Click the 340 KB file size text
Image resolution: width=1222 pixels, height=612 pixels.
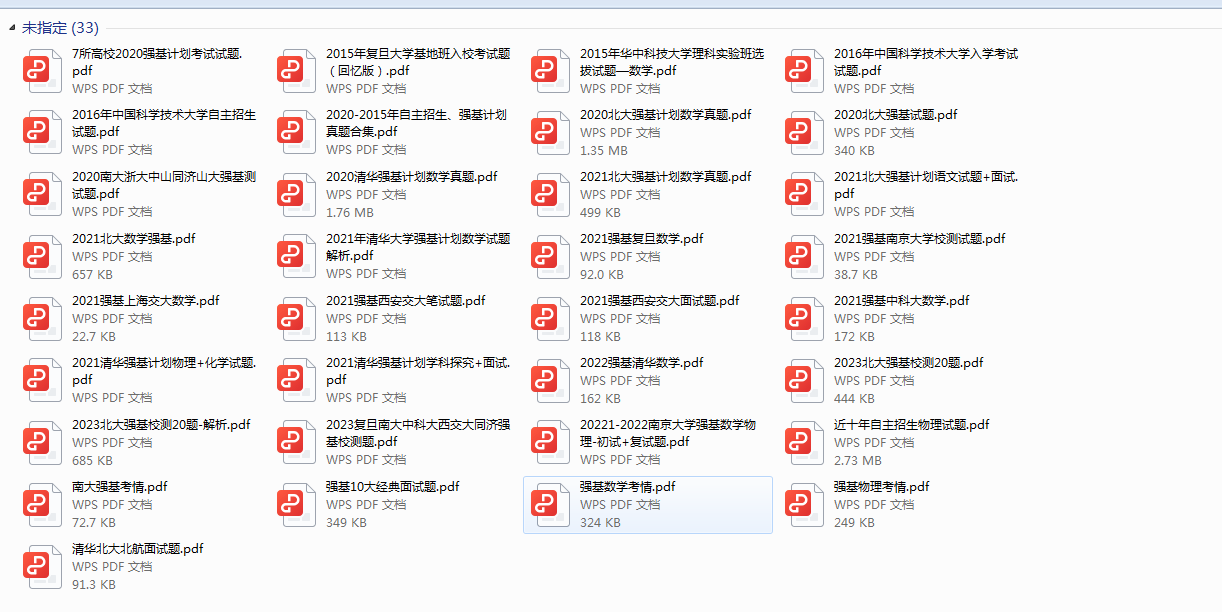pyautogui.click(x=854, y=151)
